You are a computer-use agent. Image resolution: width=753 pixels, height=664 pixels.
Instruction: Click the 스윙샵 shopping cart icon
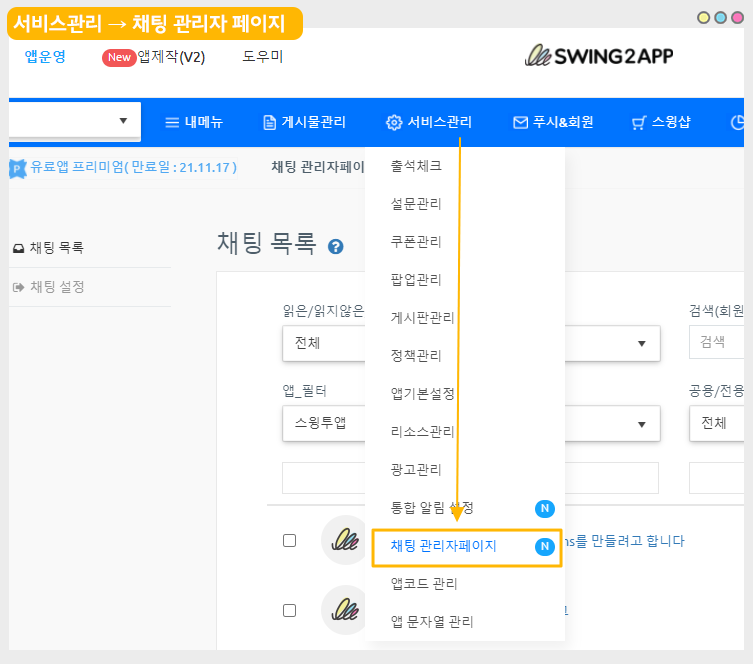[x=638, y=123]
